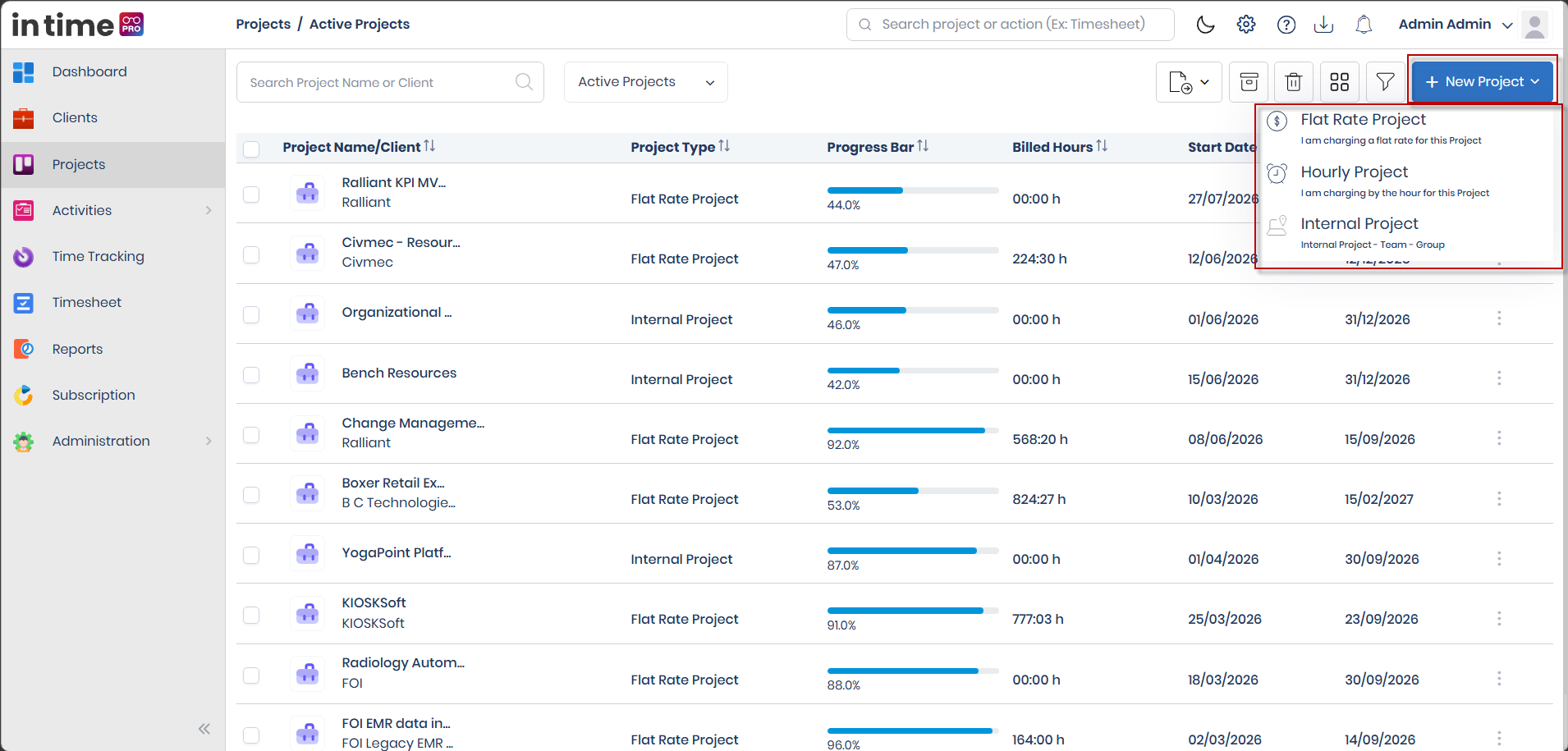Go to Dashboard in sidebar
1568x751 pixels.
(113, 72)
